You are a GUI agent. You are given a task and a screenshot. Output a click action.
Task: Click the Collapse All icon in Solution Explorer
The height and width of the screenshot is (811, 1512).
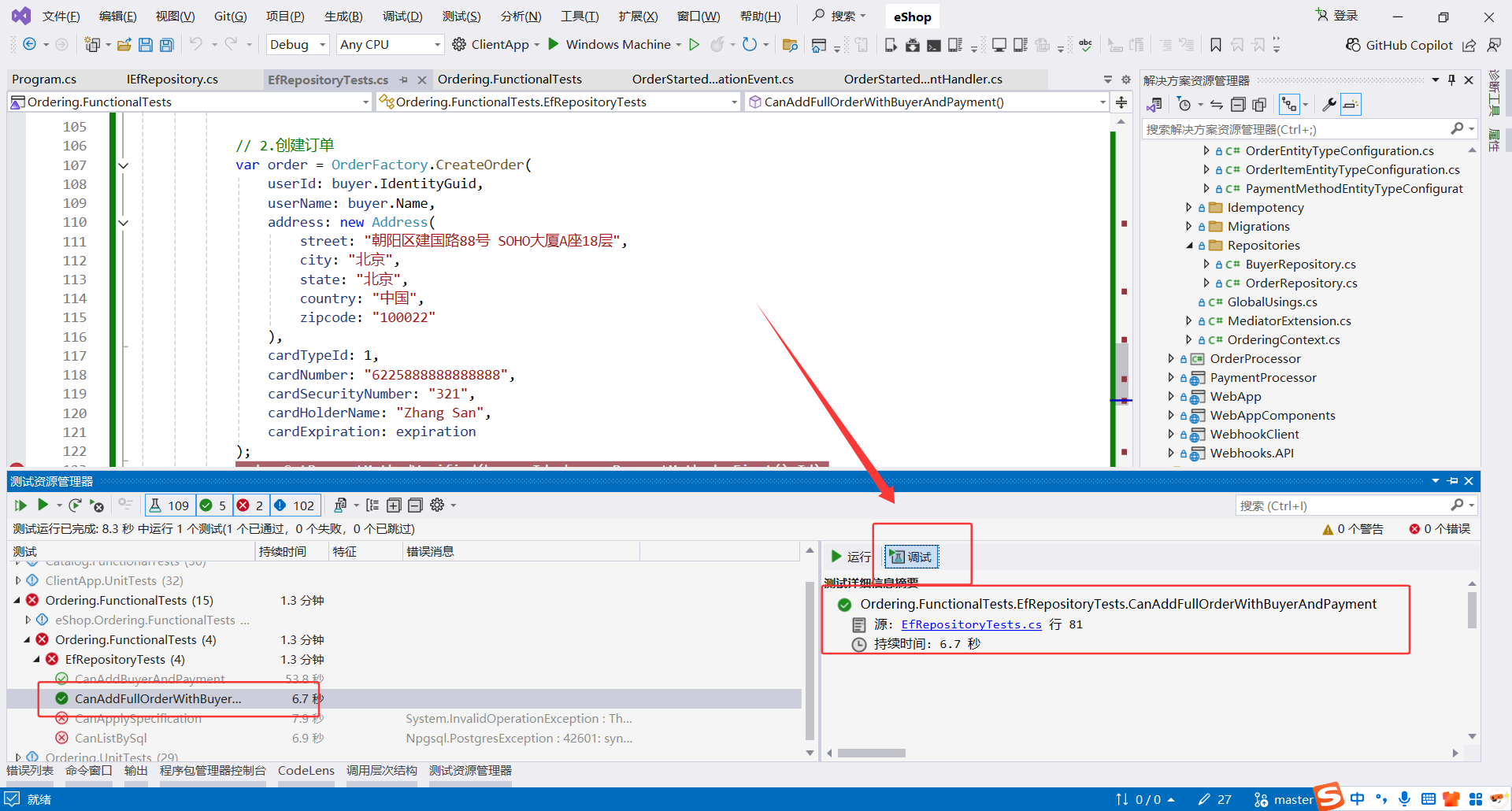click(x=1238, y=105)
